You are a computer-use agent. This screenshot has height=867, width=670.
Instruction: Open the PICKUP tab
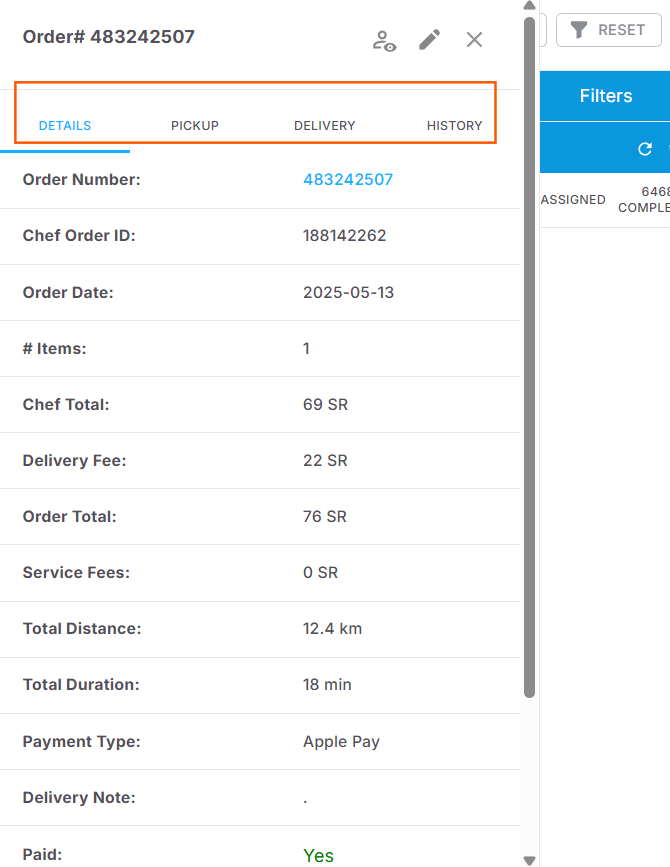point(195,126)
